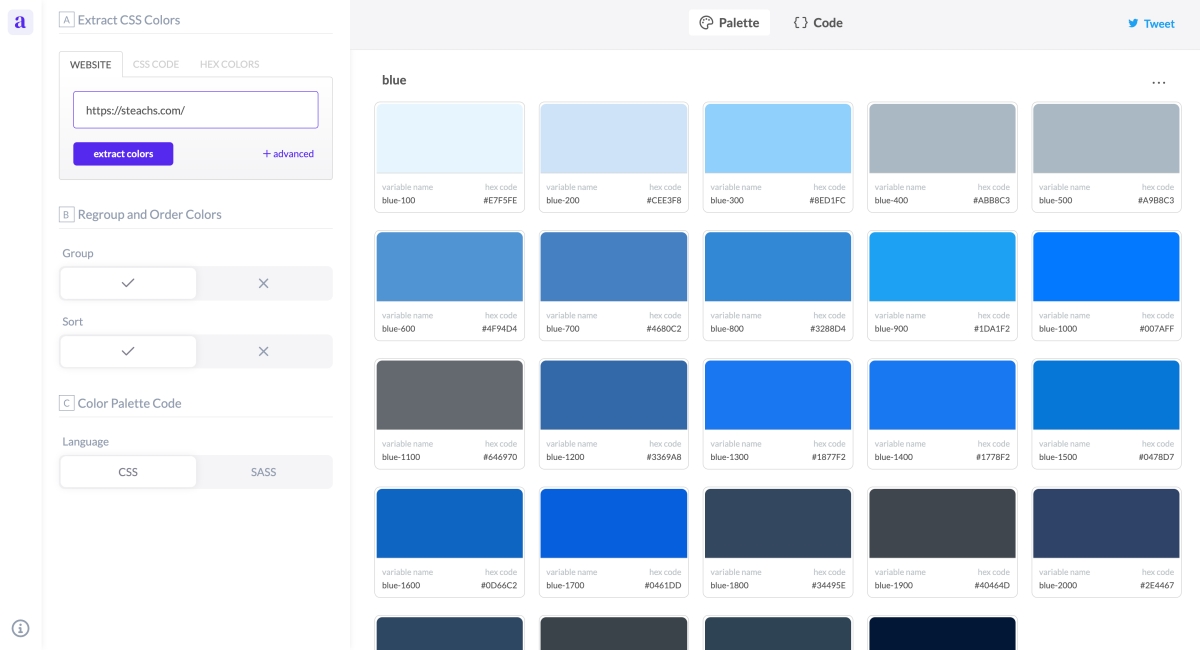Expand the advanced options
The height and width of the screenshot is (650, 1200).
point(288,154)
